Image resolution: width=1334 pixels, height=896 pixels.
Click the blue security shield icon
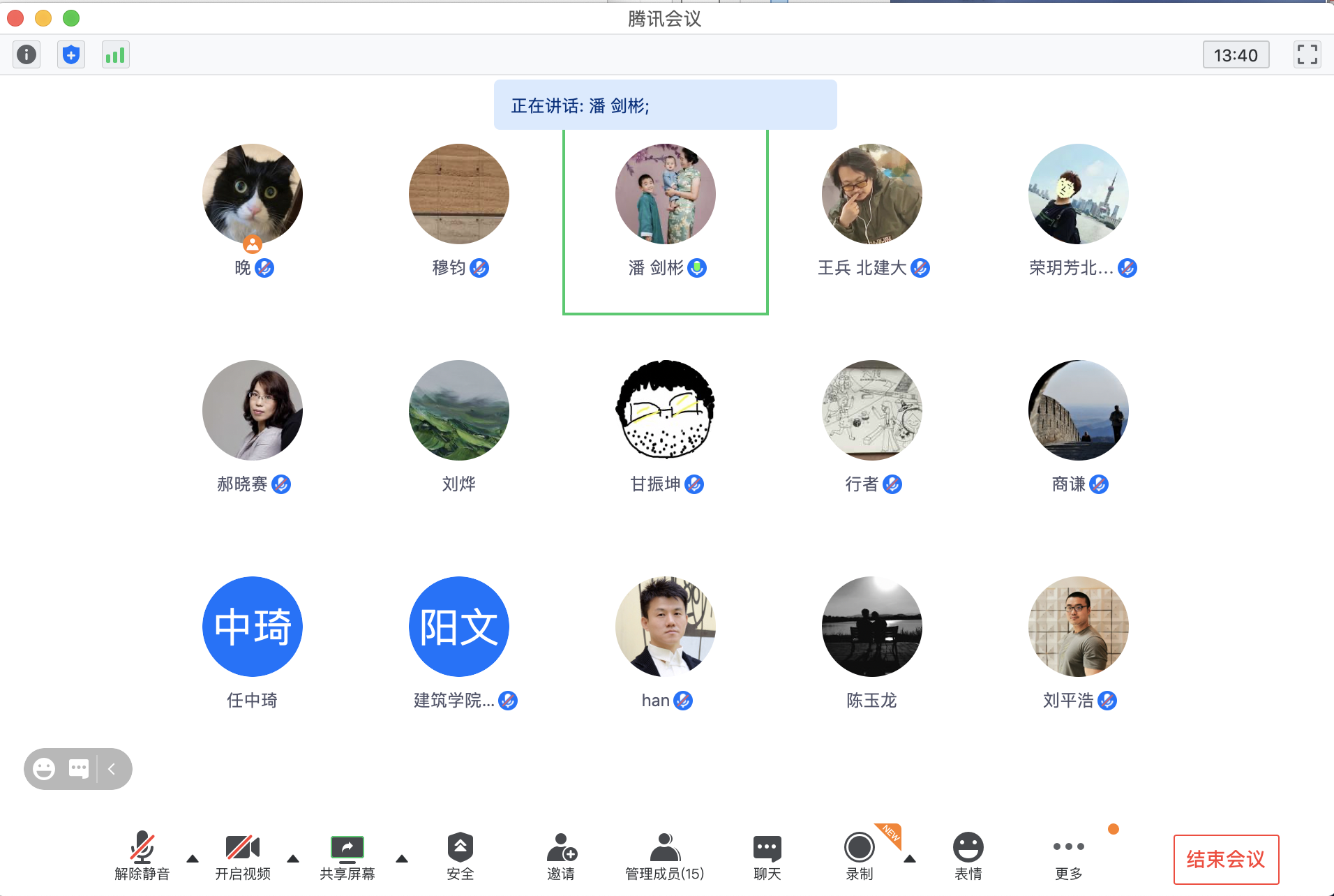[71, 54]
